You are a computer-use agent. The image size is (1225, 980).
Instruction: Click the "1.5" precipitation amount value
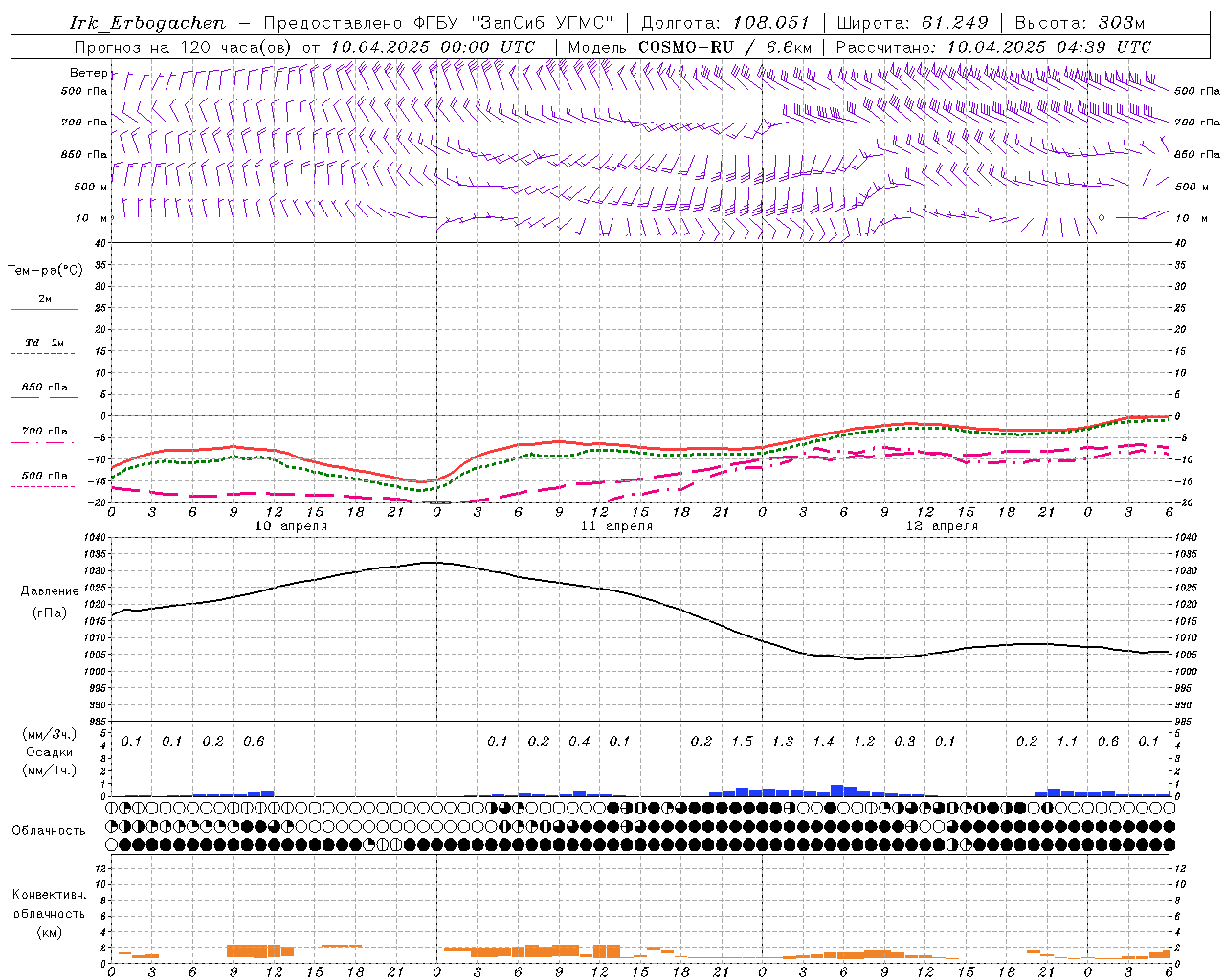pyautogui.click(x=743, y=741)
